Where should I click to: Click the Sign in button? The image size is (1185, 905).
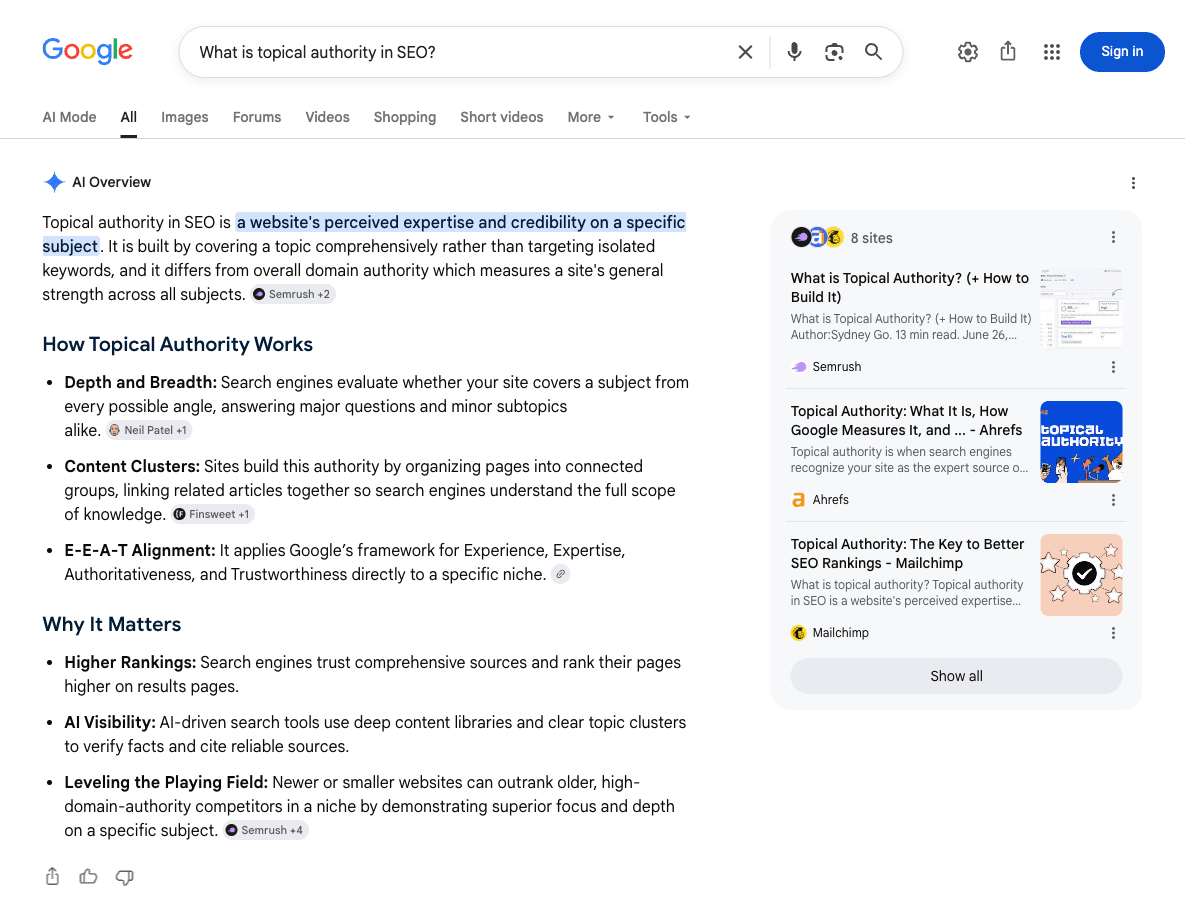pyautogui.click(x=1122, y=51)
